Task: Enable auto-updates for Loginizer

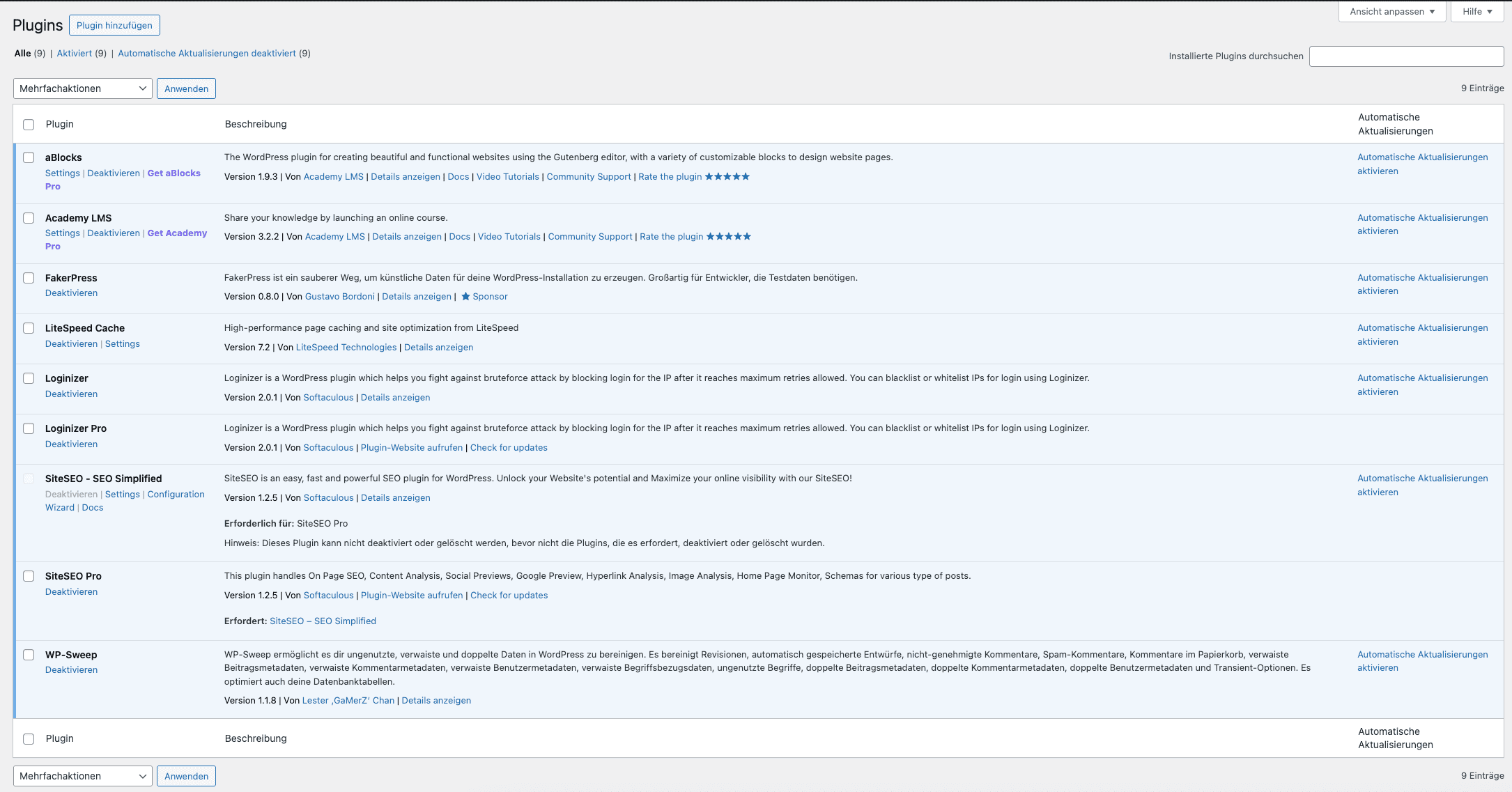Action: pyautogui.click(x=1423, y=385)
